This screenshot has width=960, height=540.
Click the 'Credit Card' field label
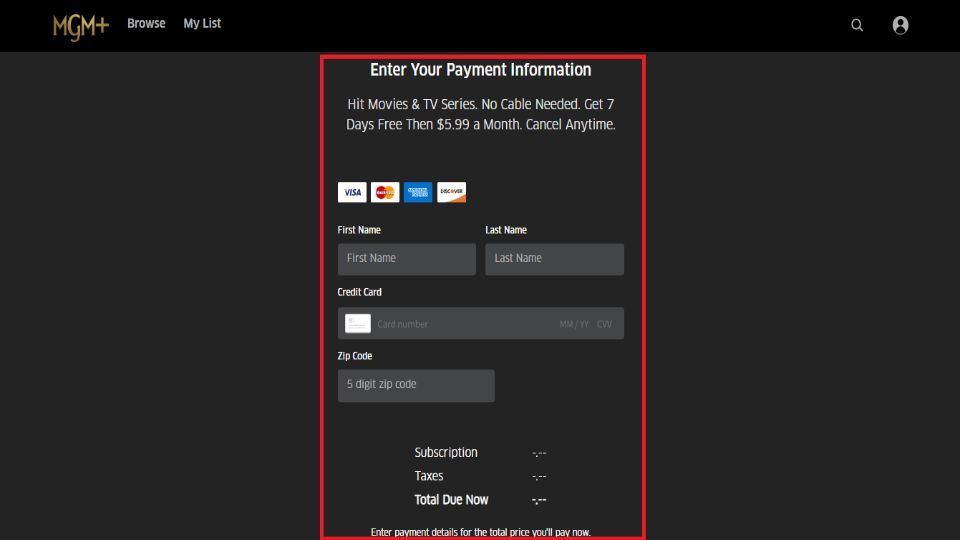tap(359, 292)
